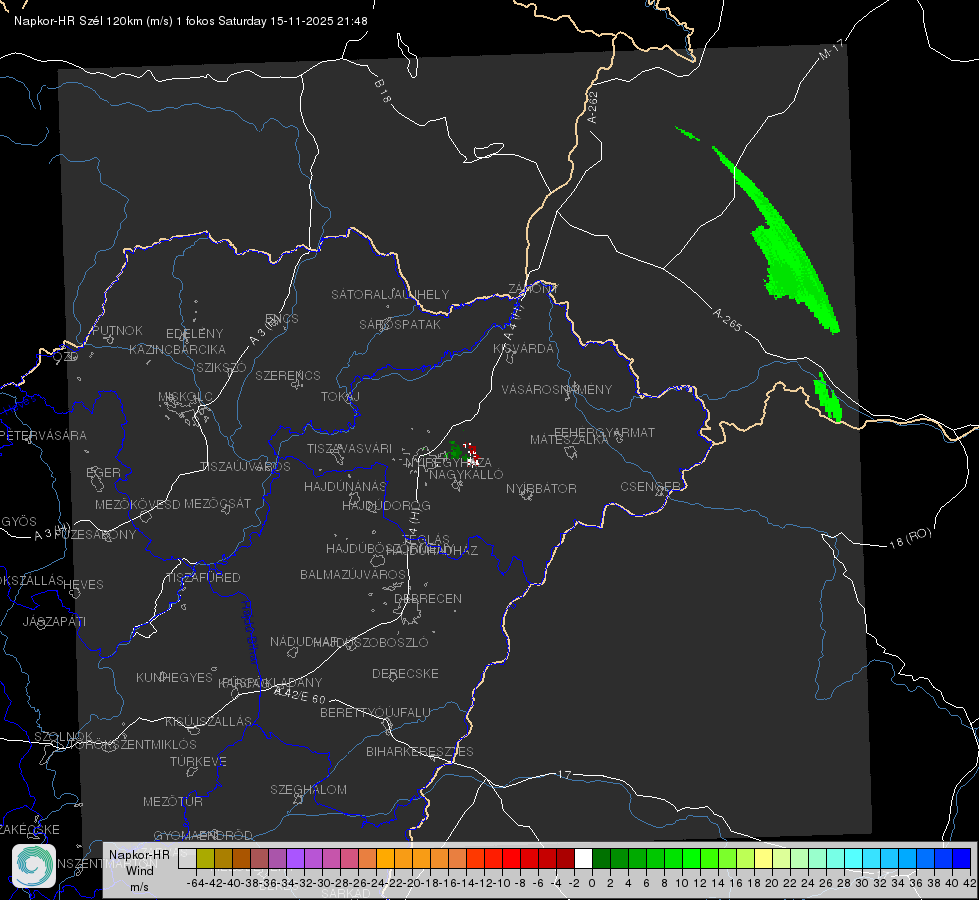Select the SÁROSPATAK label
This screenshot has height=900, width=979.
tap(400, 325)
